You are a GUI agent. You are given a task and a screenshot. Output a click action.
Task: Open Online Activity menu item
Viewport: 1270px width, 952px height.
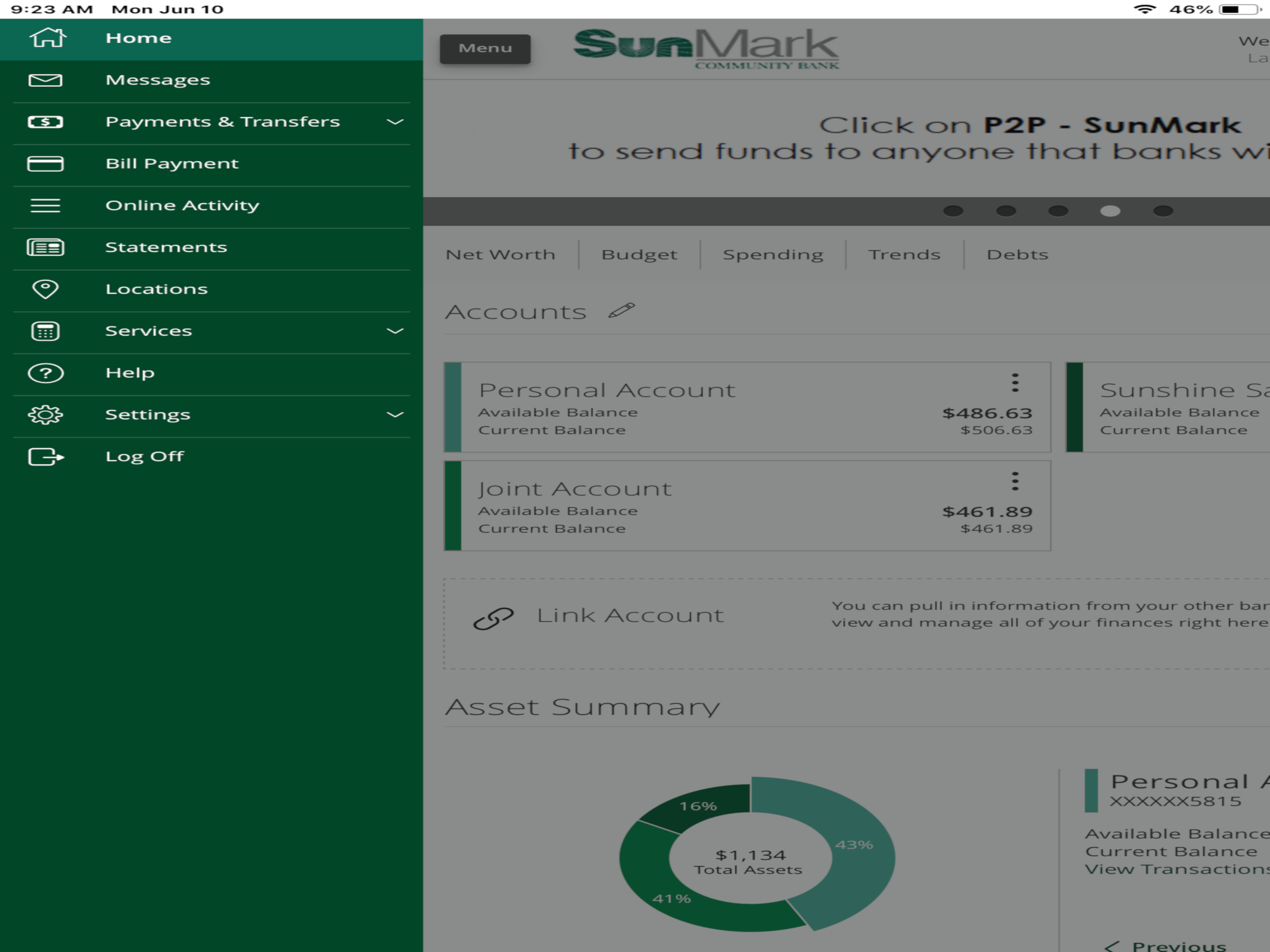(x=212, y=207)
